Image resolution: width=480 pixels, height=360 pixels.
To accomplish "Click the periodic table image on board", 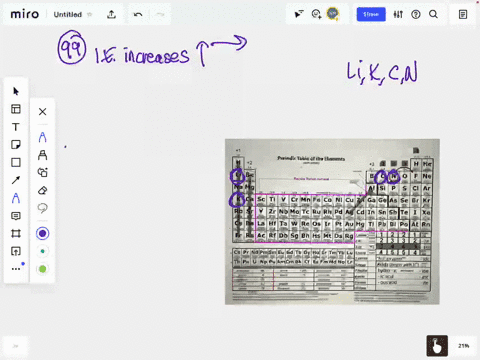I will tap(332, 222).
